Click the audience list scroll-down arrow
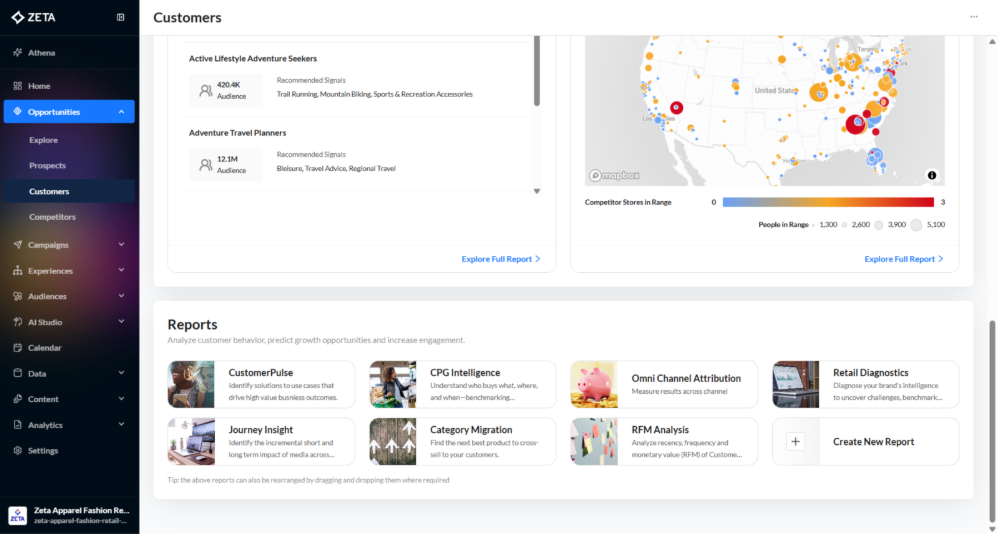The width and height of the screenshot is (1000, 534). tap(536, 191)
